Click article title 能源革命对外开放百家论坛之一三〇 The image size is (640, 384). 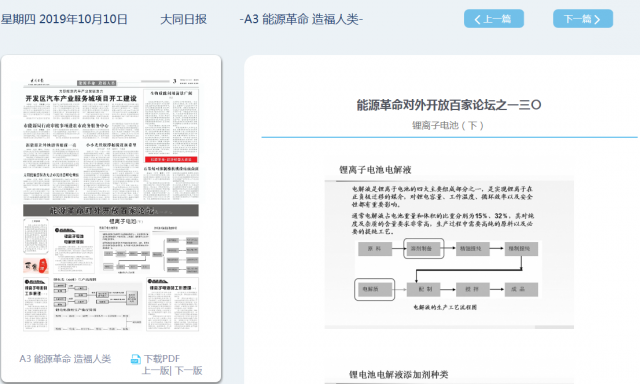point(449,105)
